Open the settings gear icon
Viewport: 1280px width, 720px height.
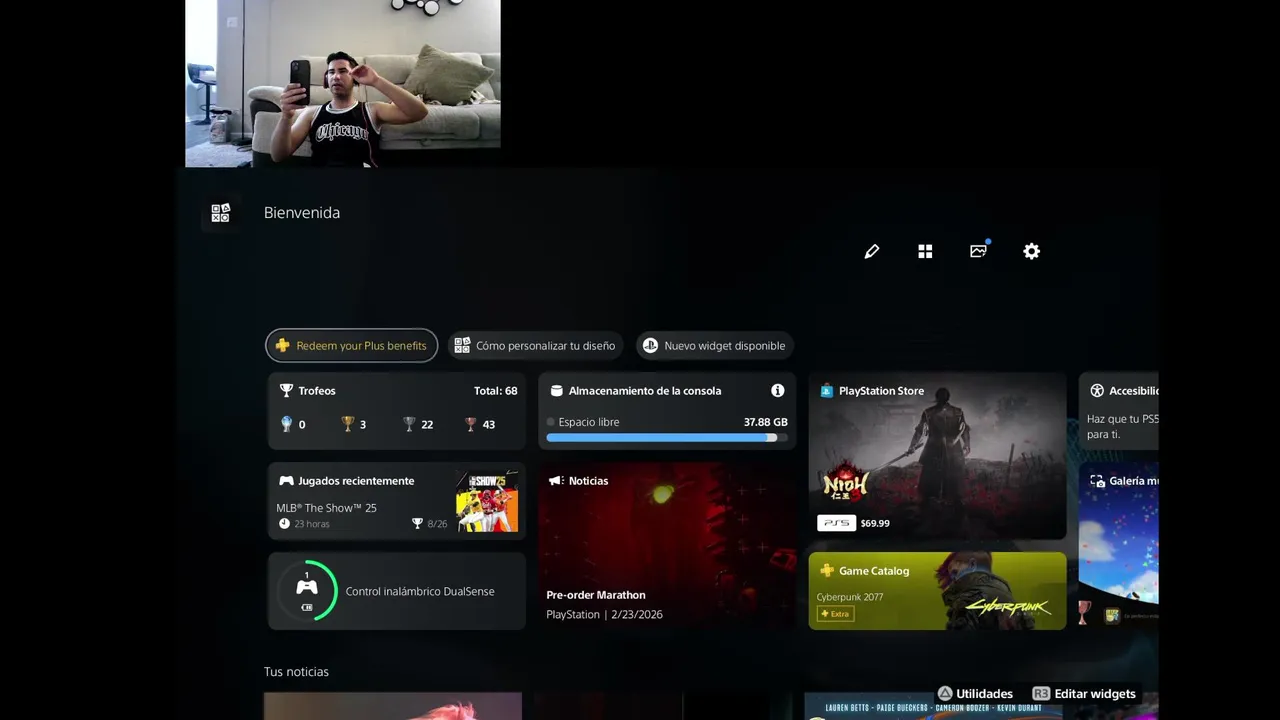pyautogui.click(x=1032, y=251)
